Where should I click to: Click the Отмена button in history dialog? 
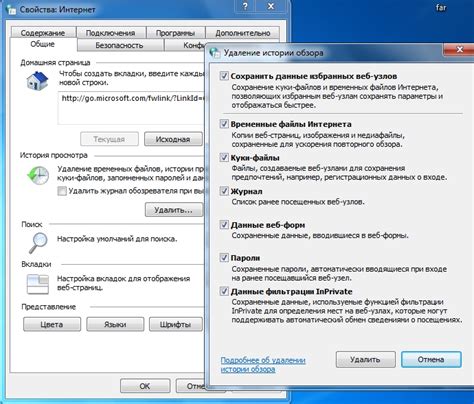(x=431, y=359)
